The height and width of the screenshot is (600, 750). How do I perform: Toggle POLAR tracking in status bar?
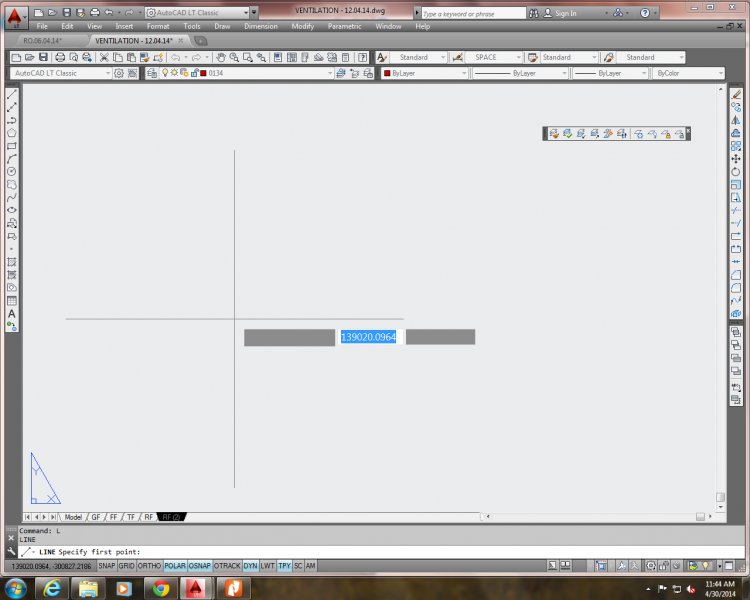175,566
